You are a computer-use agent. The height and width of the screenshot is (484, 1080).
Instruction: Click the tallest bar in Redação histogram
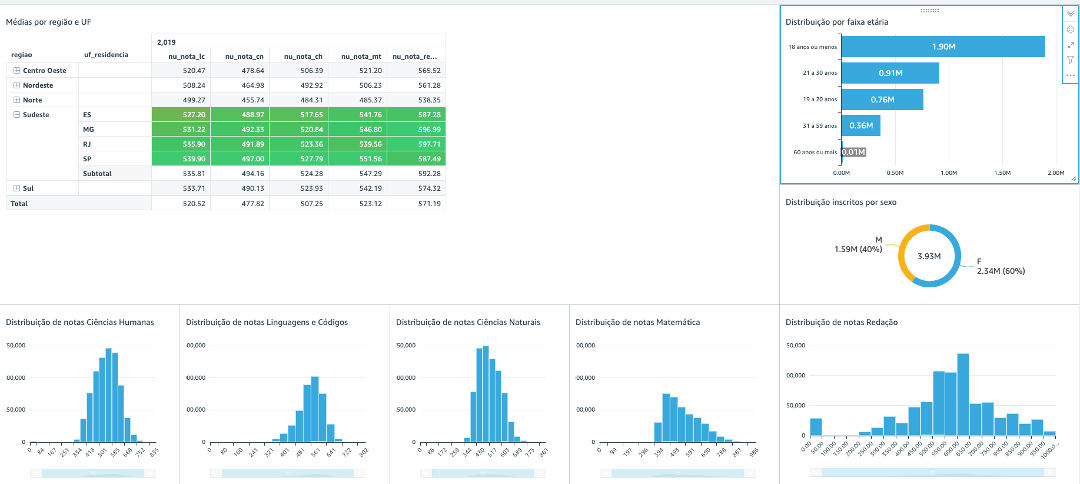(x=963, y=394)
